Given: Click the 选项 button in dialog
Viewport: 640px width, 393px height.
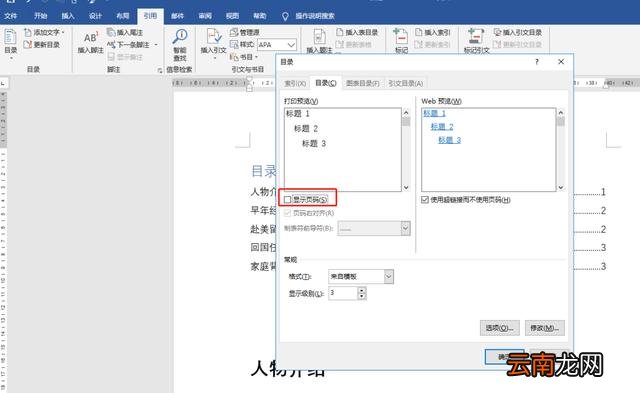Looking at the screenshot, I should tap(500, 328).
